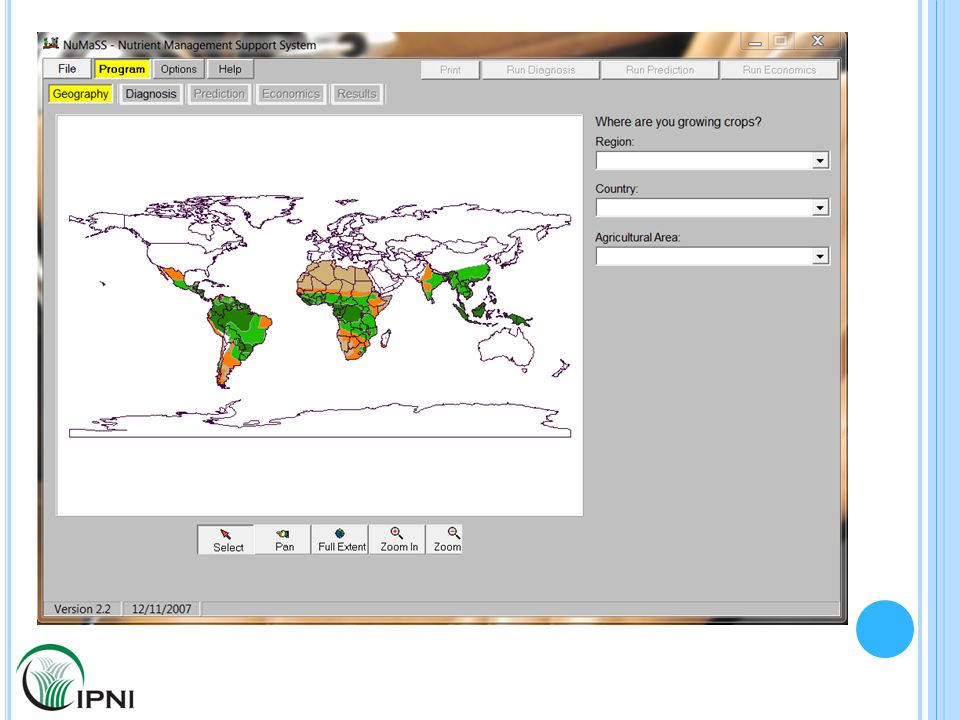Click the 12/11/2007 date in status bar
The height and width of the screenshot is (720, 960).
pos(162,609)
